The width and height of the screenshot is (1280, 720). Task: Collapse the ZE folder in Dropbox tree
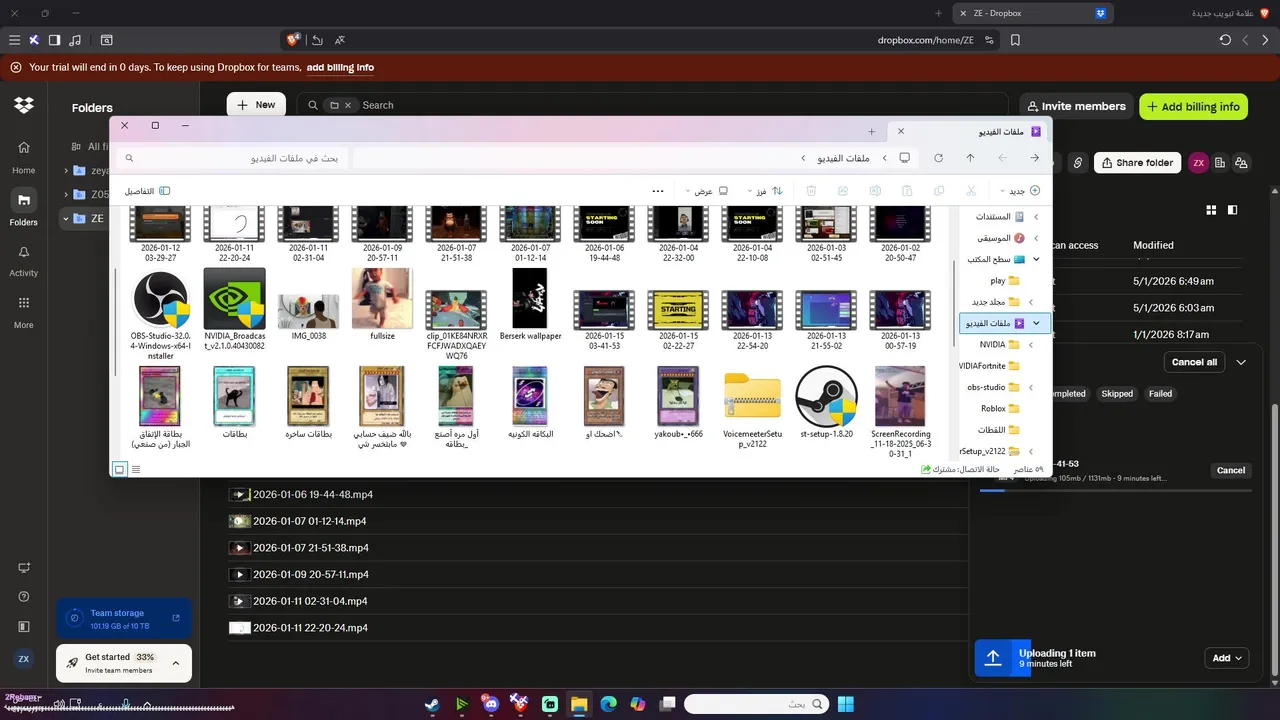pos(66,218)
